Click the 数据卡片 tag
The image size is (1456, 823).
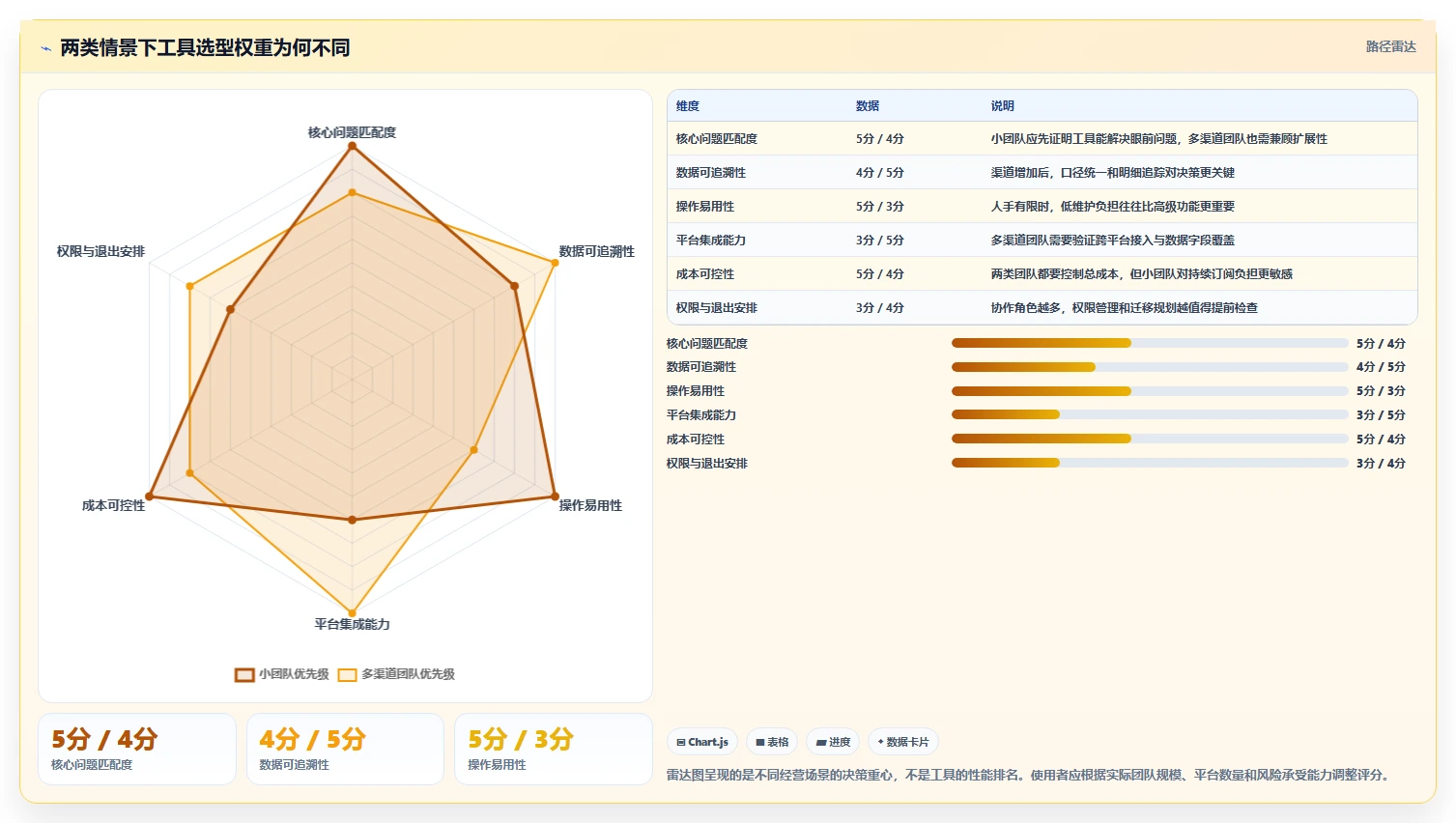(x=903, y=742)
